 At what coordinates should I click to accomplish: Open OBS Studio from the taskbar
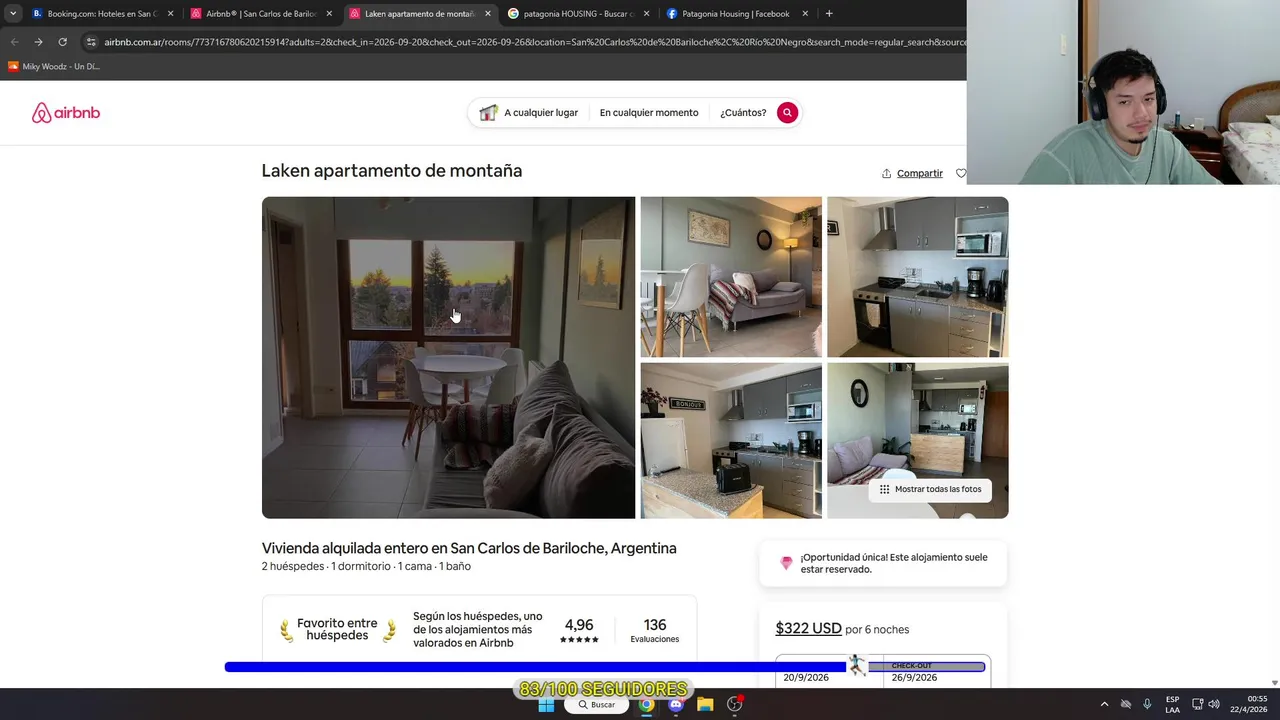tap(735, 704)
